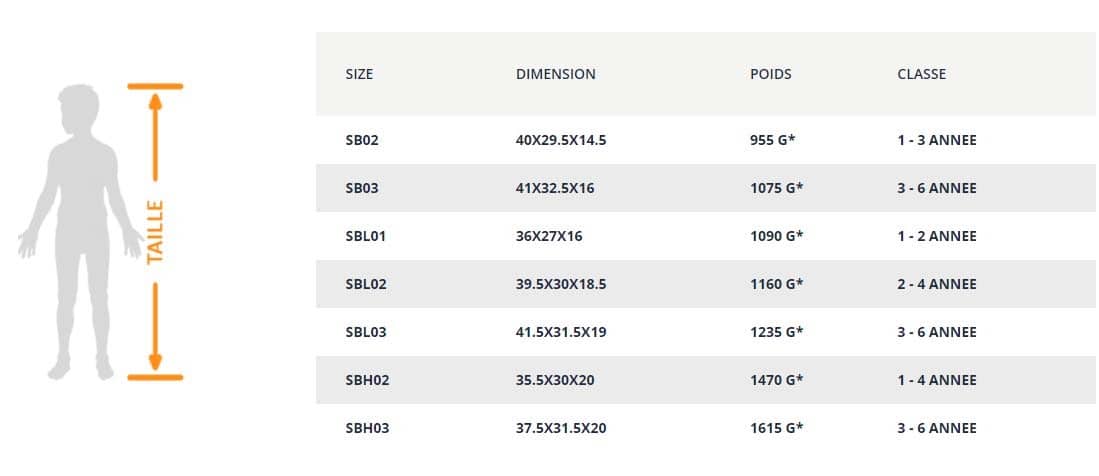Screen dimensions: 1099x476
Task: Select the SBL03 size label
Action: (366, 332)
